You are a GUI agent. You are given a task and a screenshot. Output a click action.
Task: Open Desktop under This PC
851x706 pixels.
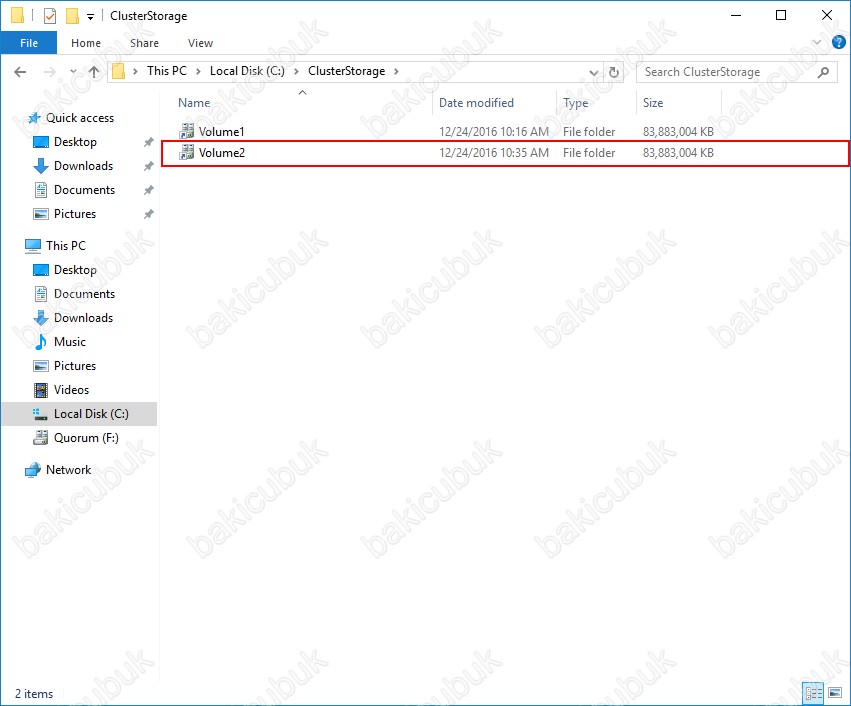tap(75, 270)
